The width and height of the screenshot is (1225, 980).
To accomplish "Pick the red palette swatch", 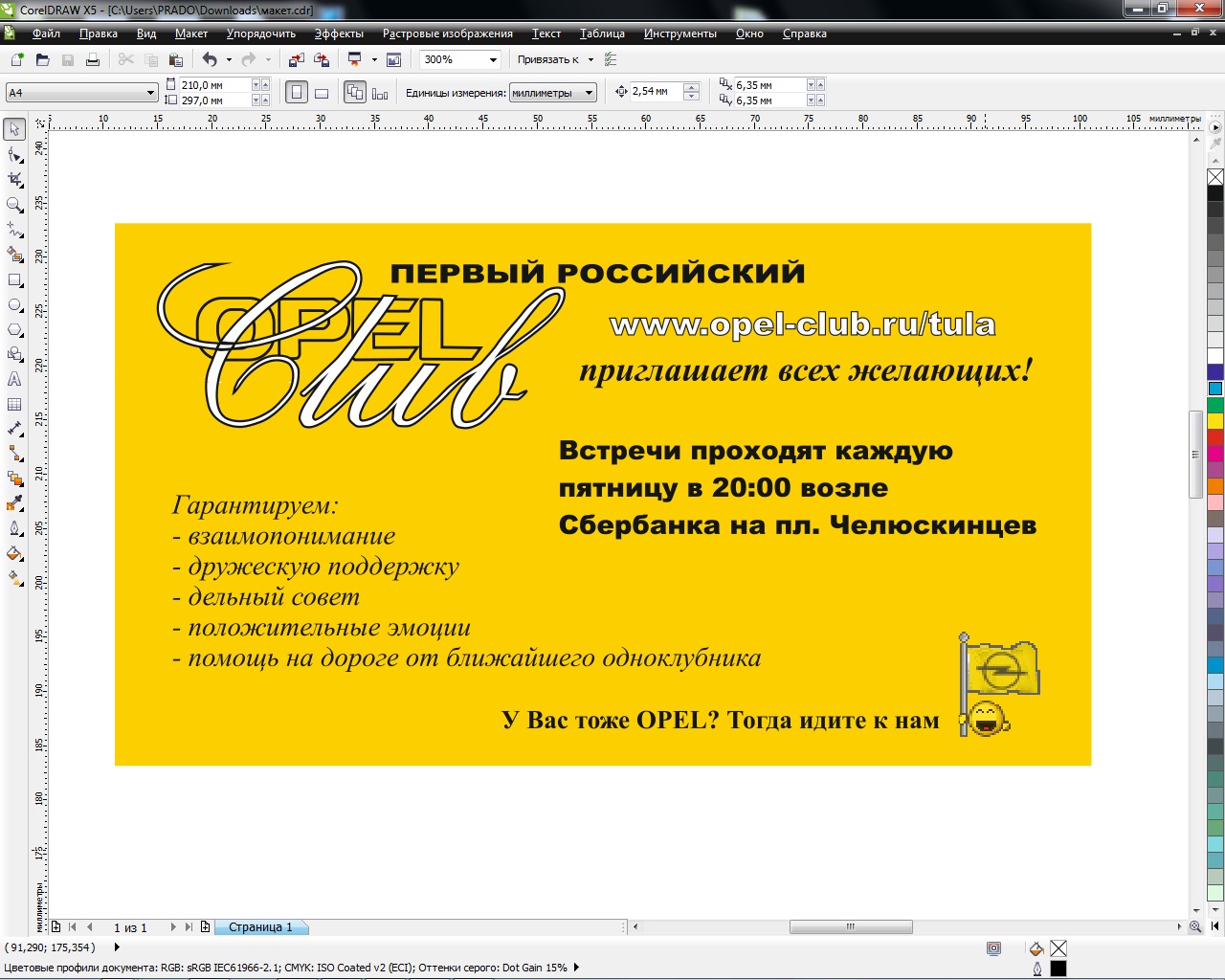I will (1215, 437).
